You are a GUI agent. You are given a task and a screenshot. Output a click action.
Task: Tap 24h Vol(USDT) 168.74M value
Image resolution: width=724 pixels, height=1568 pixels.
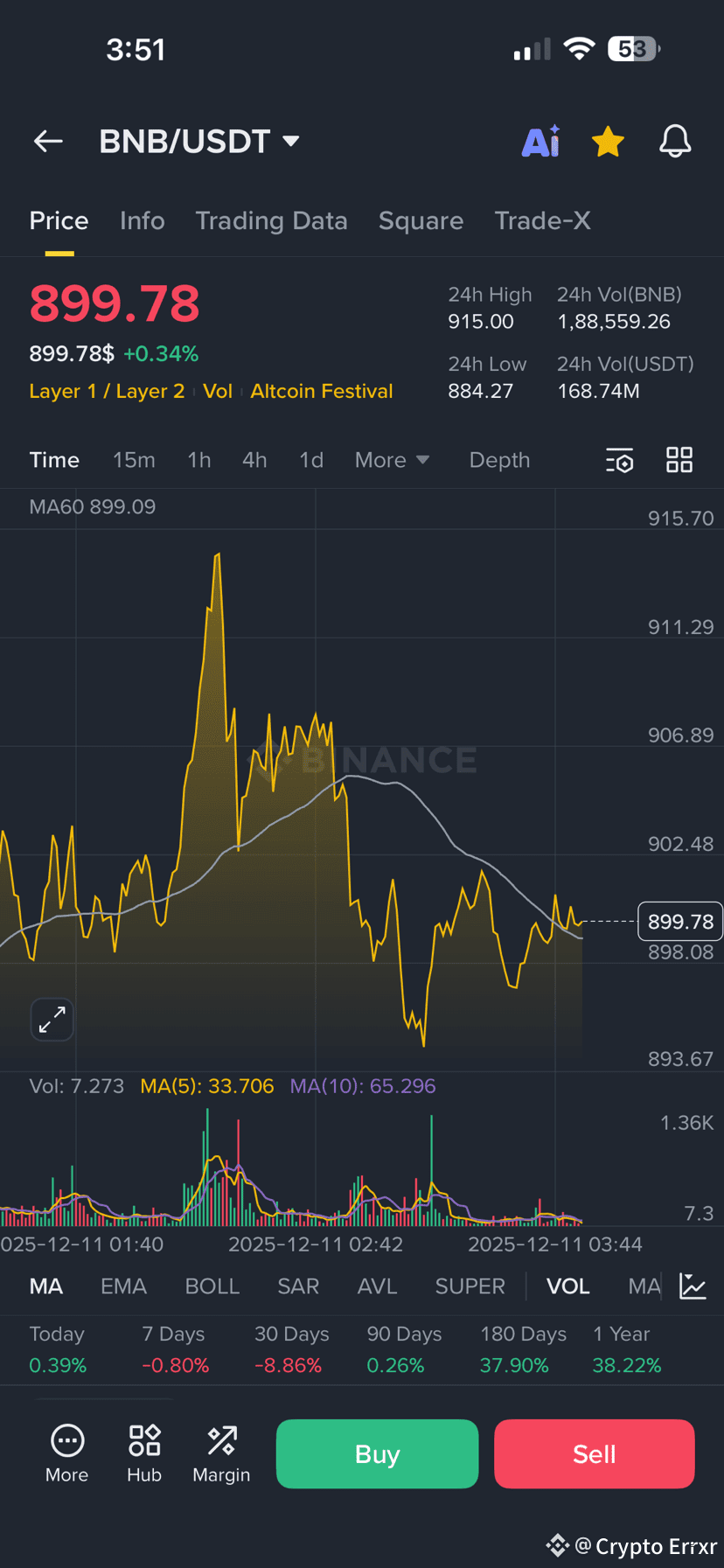(599, 391)
